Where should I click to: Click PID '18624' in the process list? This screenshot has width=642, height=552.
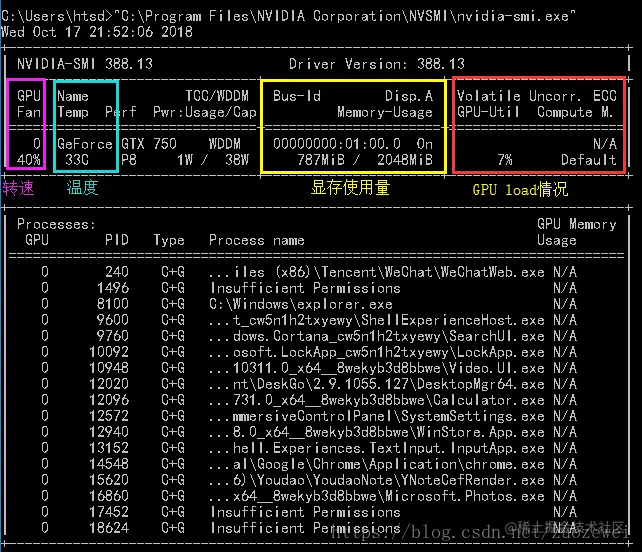pyautogui.click(x=109, y=528)
